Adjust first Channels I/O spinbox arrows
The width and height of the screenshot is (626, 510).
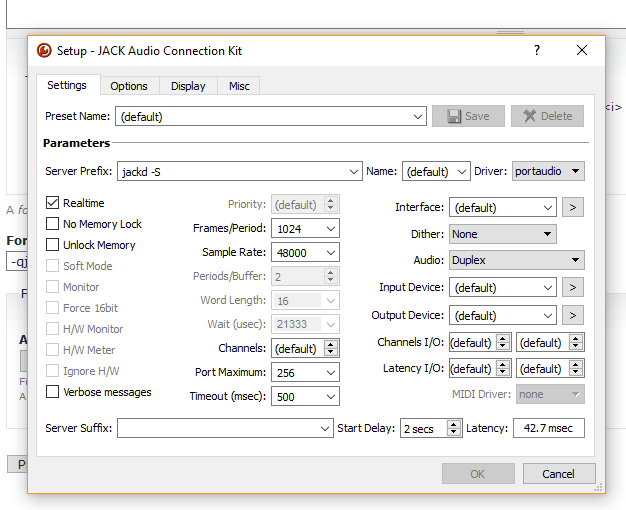pos(503,342)
